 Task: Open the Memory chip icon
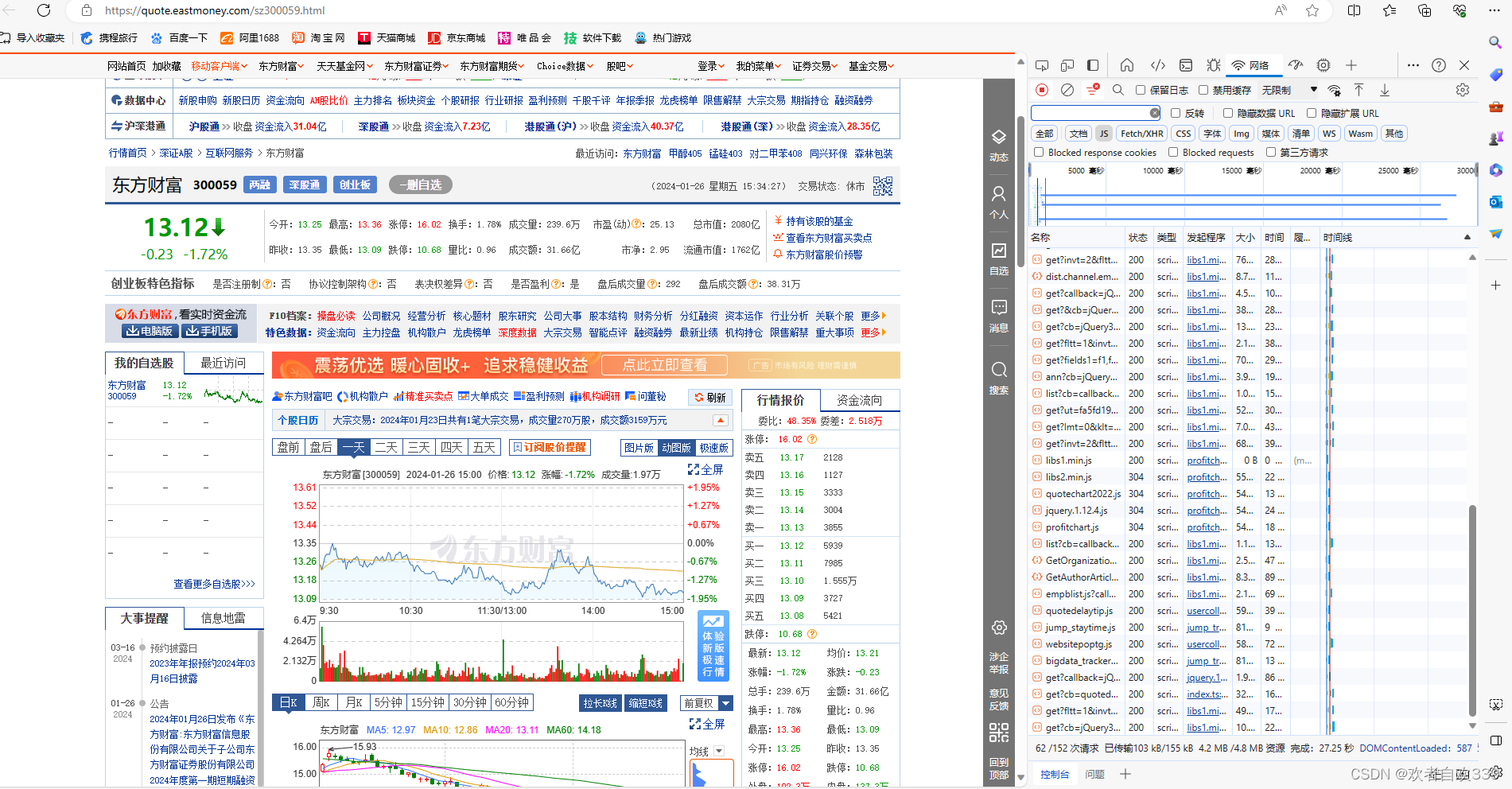[x=1323, y=65]
